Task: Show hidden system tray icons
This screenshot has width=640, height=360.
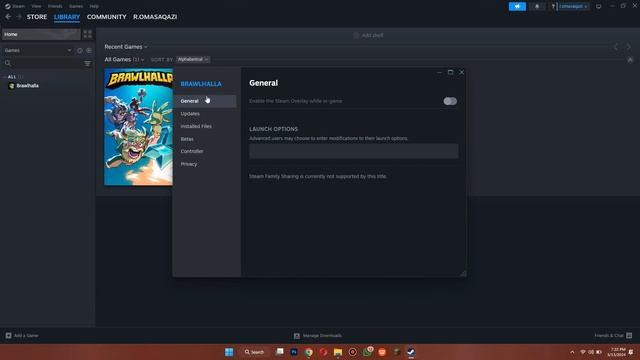Action: [572, 352]
